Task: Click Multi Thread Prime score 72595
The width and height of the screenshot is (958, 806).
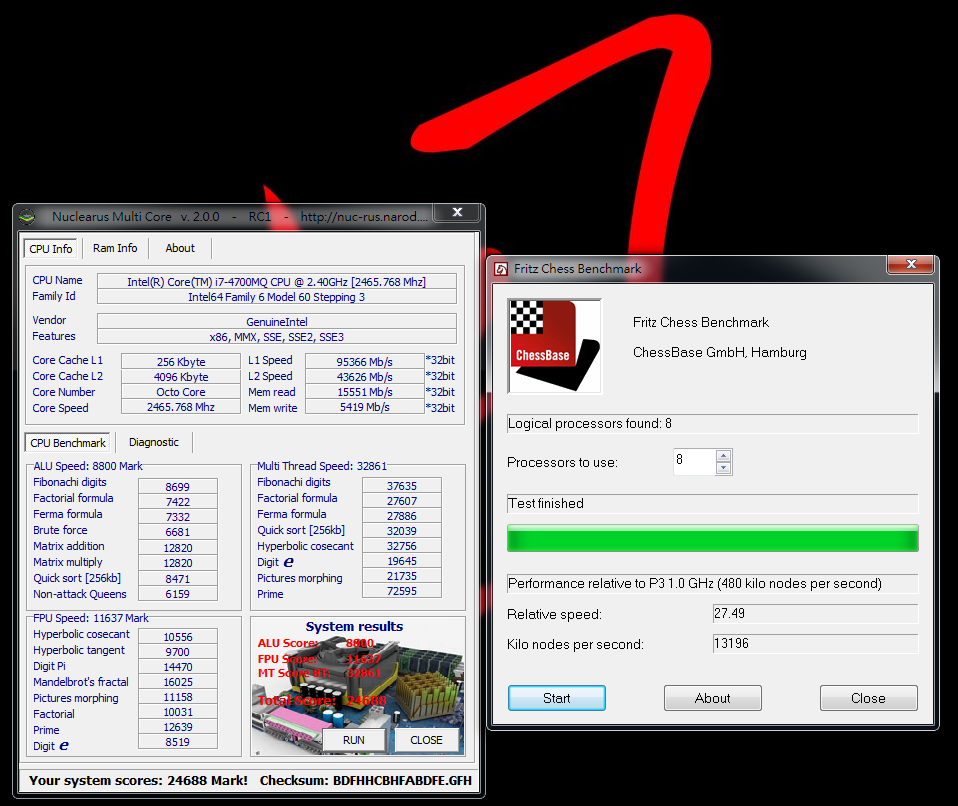Action: (x=402, y=591)
